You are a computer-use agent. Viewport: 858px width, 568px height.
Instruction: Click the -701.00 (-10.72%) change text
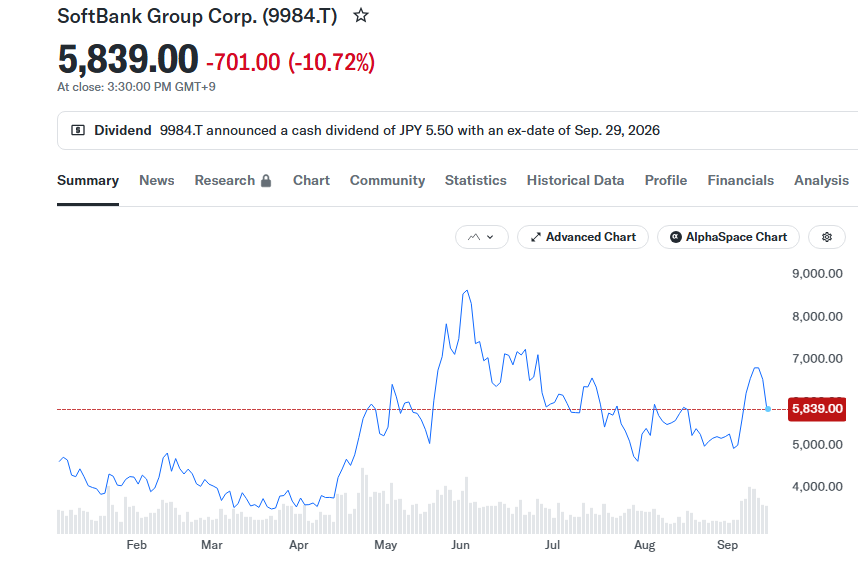(x=291, y=62)
